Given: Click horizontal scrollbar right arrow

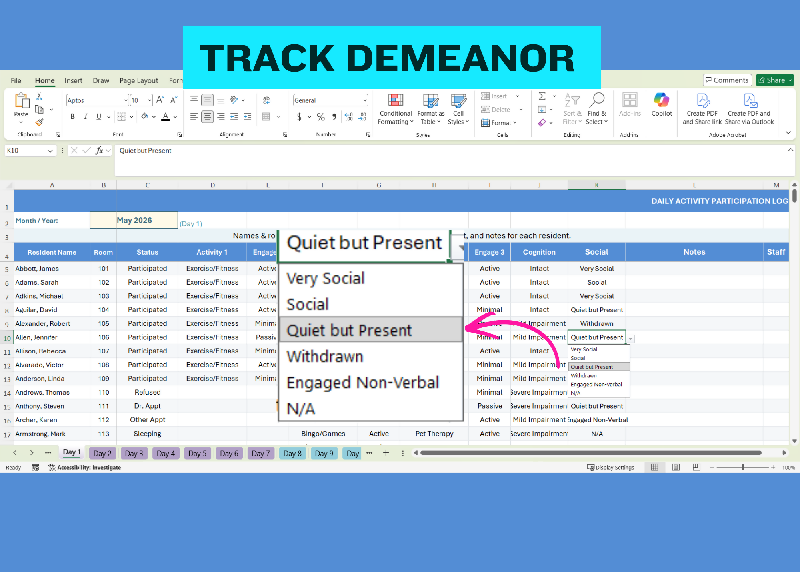Looking at the screenshot, I should pos(784,453).
